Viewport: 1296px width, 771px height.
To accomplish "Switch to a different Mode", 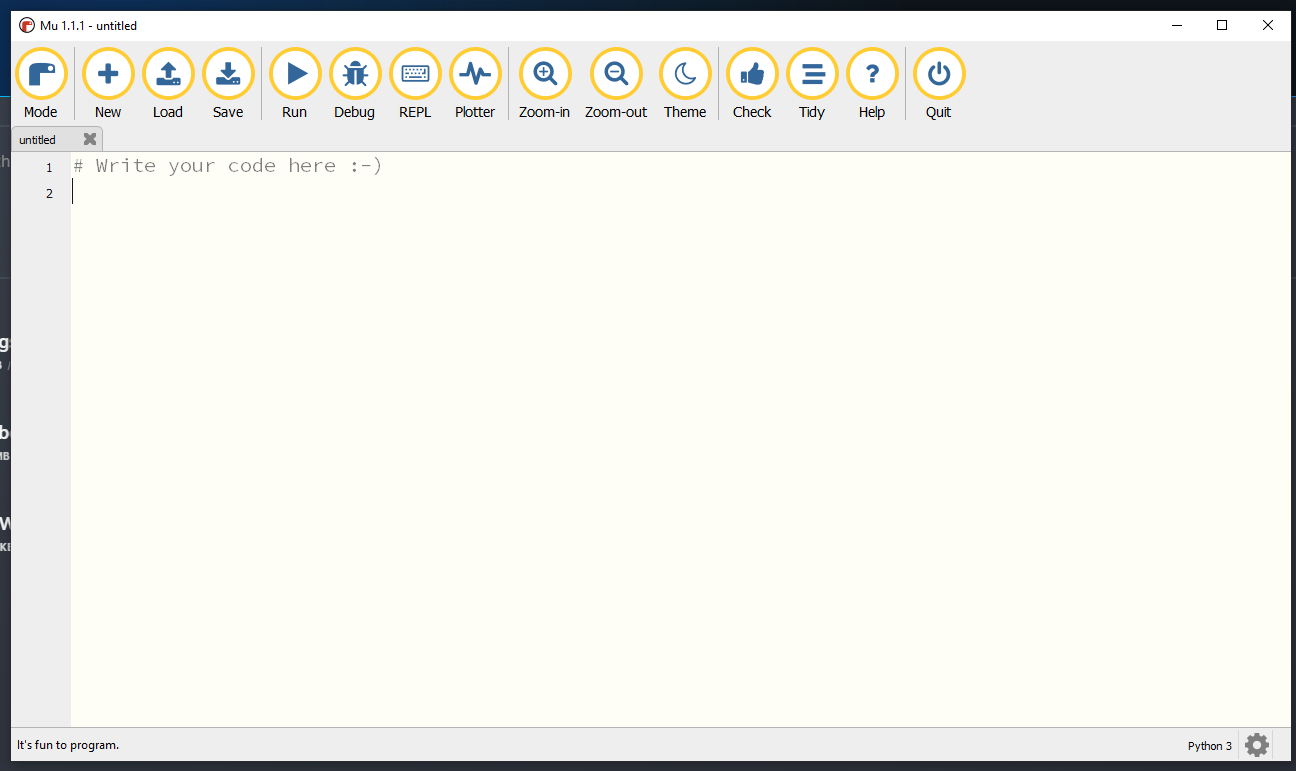I will (x=41, y=73).
